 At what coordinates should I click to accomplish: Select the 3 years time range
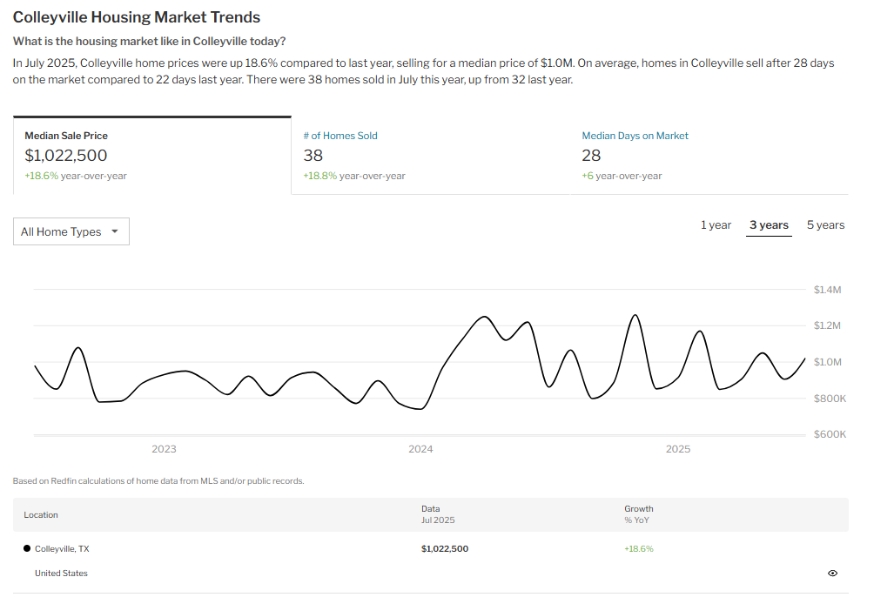(769, 225)
